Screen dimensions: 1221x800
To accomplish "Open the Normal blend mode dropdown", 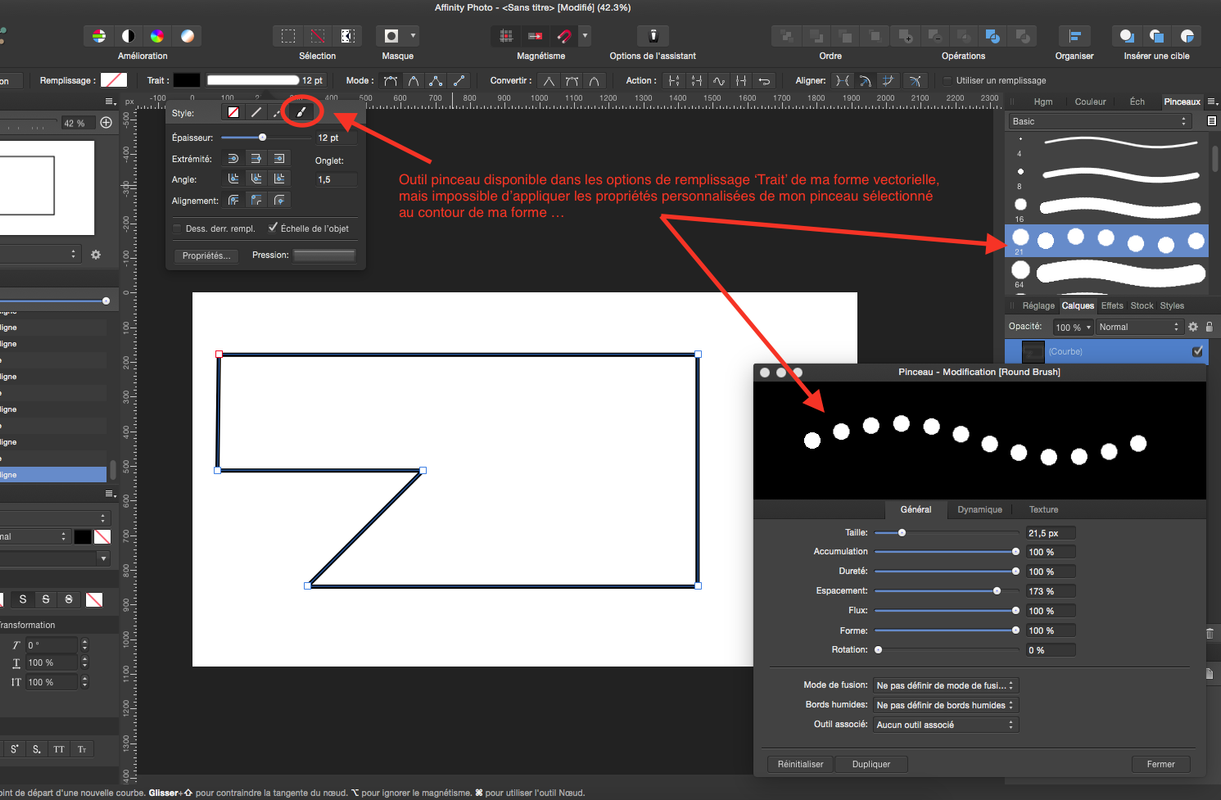I will (x=1138, y=327).
